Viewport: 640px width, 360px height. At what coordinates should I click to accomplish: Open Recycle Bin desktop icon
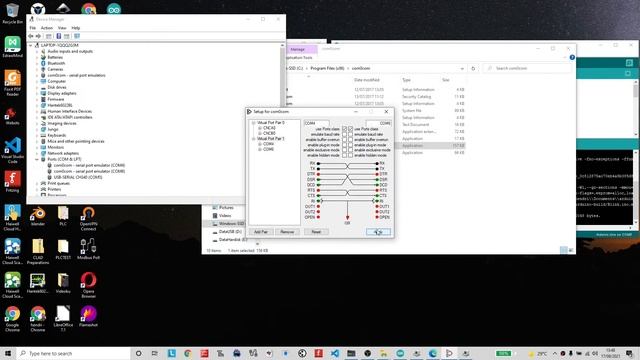point(12,13)
